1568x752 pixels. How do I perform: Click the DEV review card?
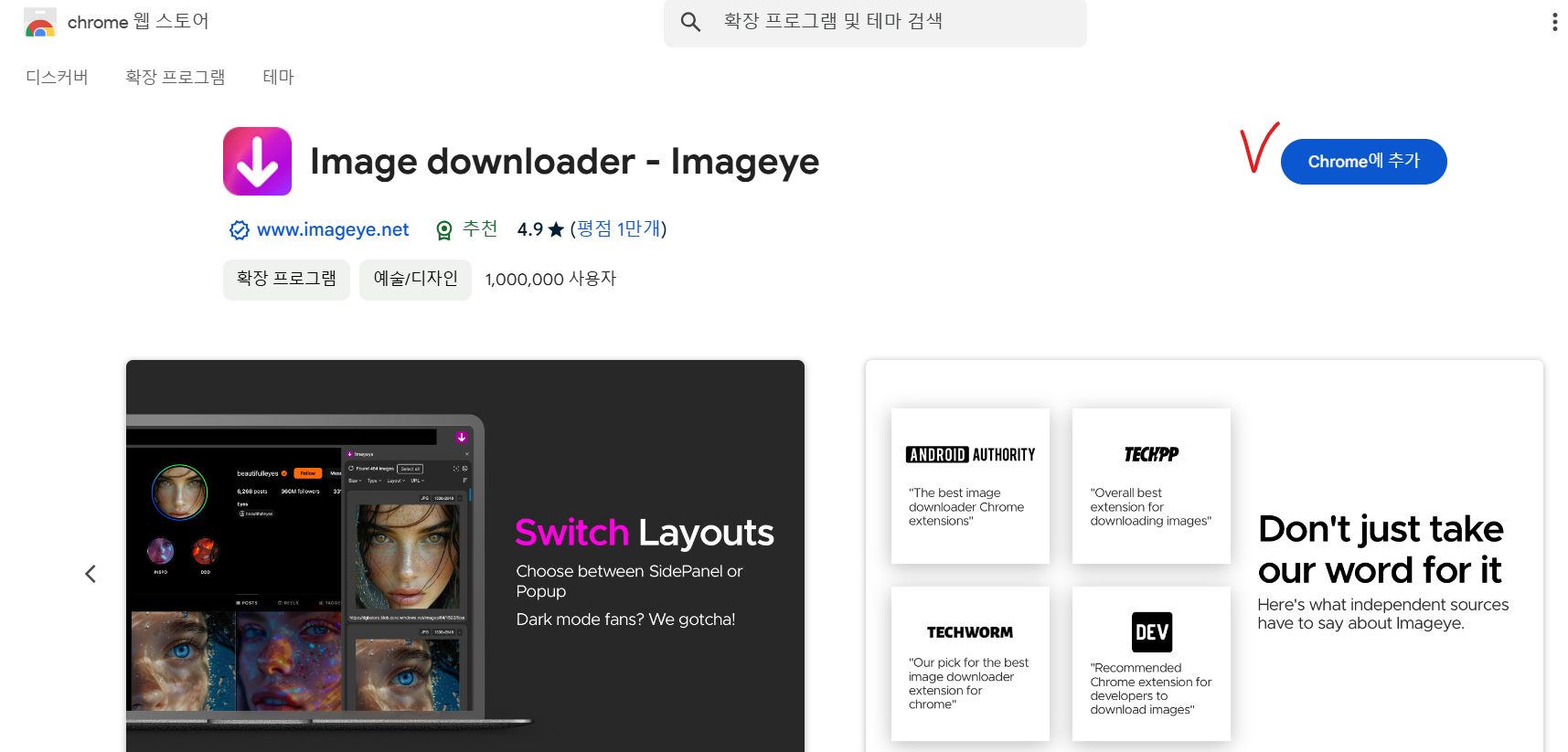pyautogui.click(x=1151, y=664)
